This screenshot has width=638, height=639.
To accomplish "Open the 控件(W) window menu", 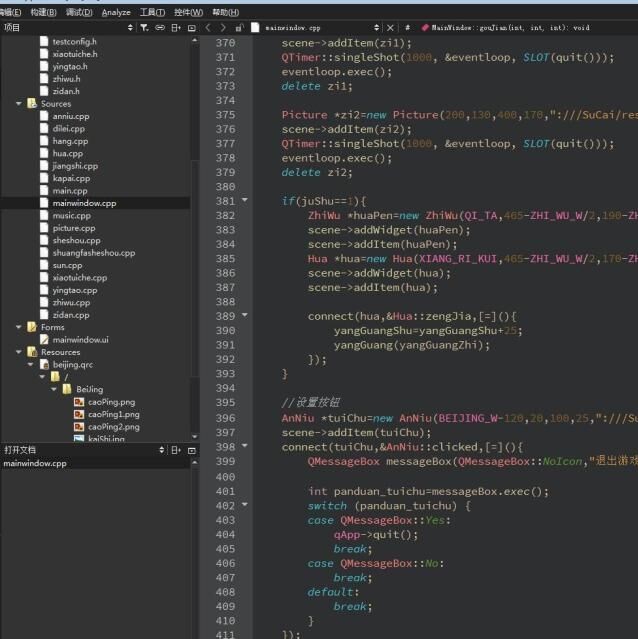I will (188, 12).
